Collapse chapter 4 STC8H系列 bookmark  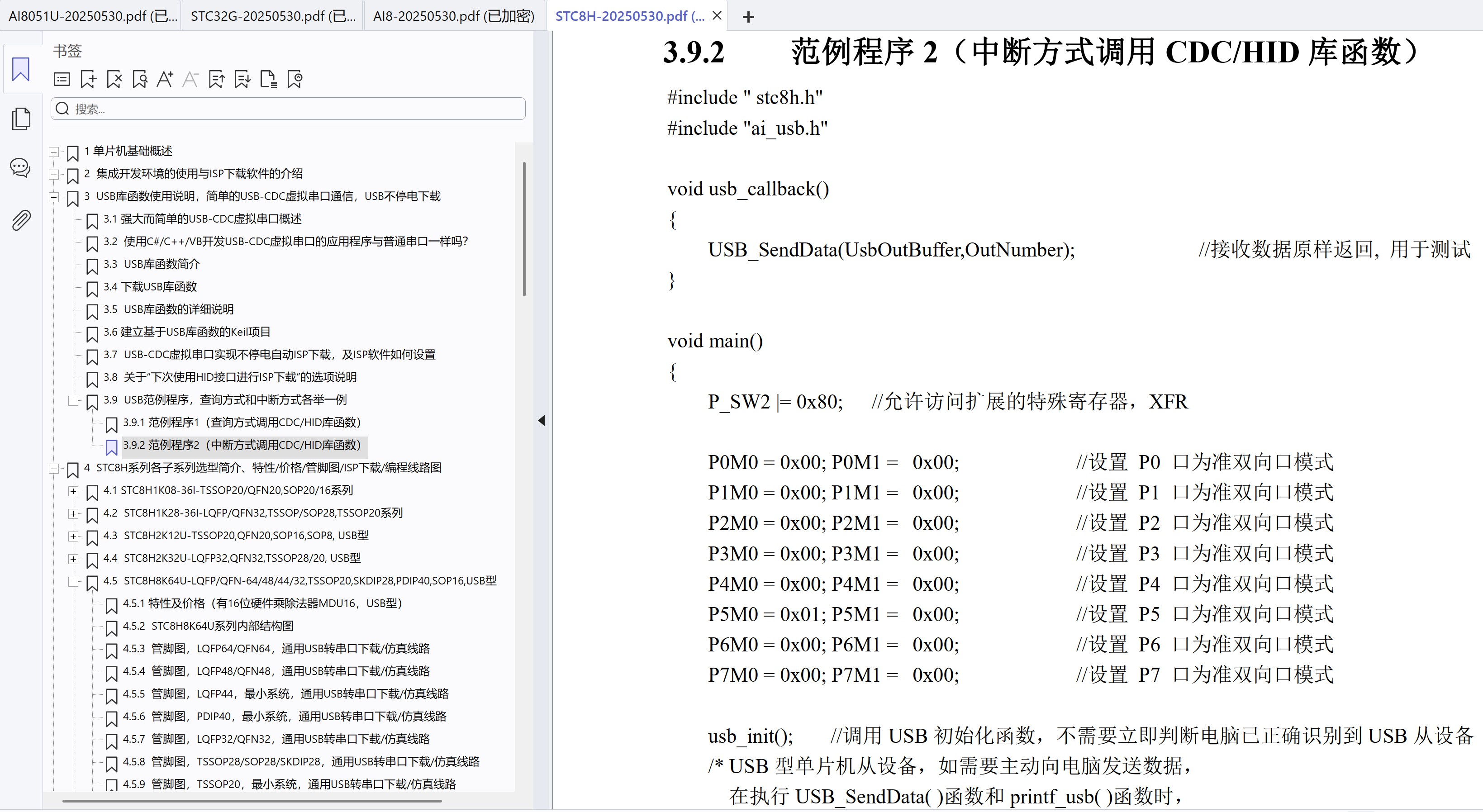coord(53,469)
